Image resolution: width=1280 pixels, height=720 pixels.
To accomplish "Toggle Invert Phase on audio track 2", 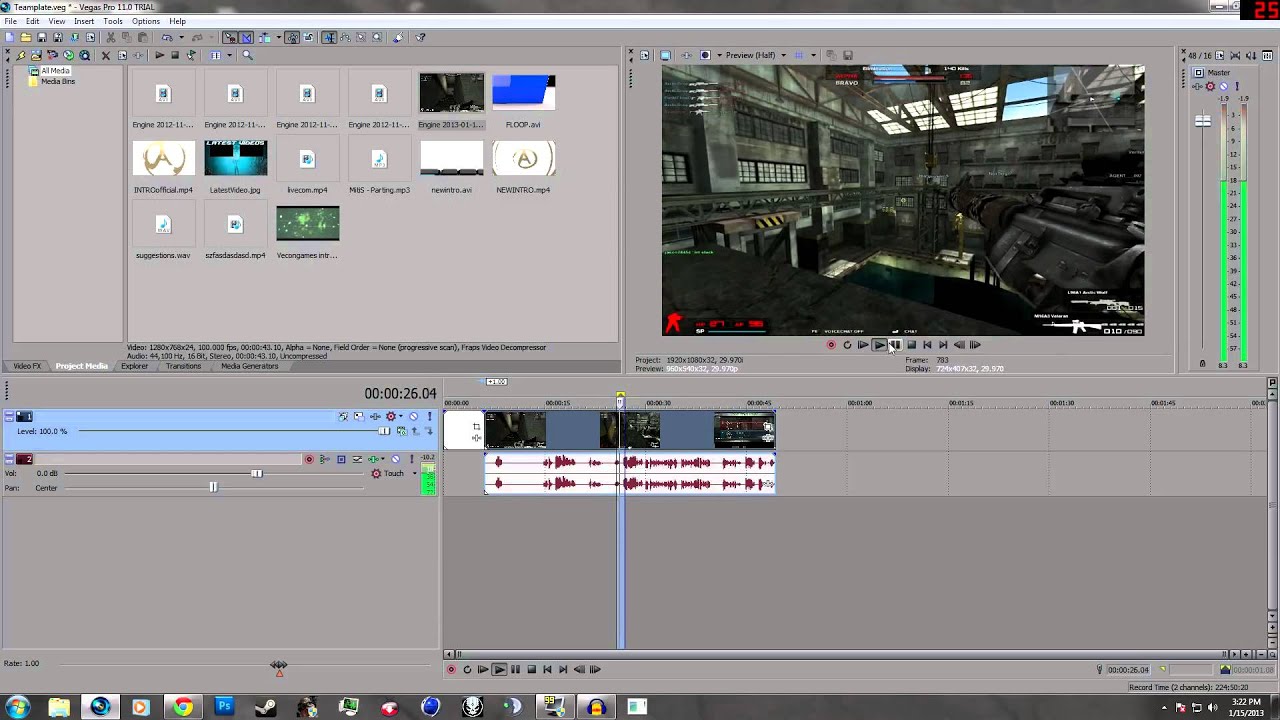I will point(325,459).
